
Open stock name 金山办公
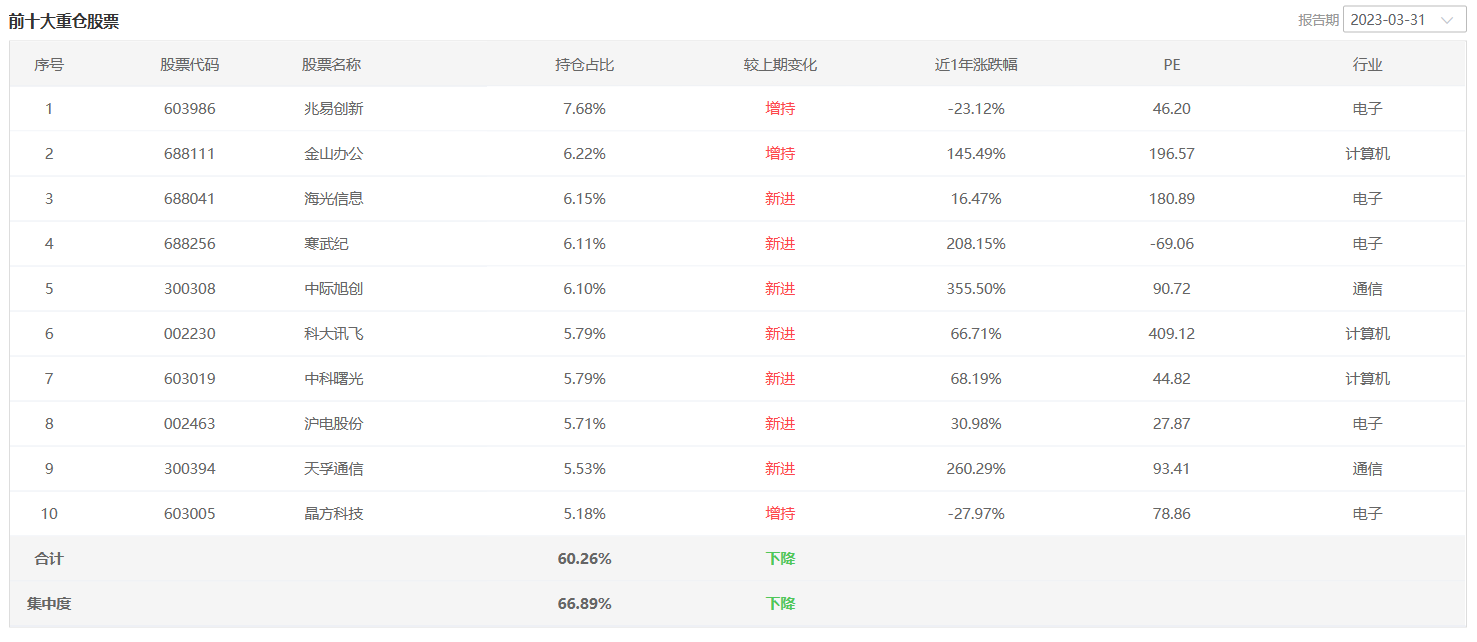pyautogui.click(x=333, y=154)
